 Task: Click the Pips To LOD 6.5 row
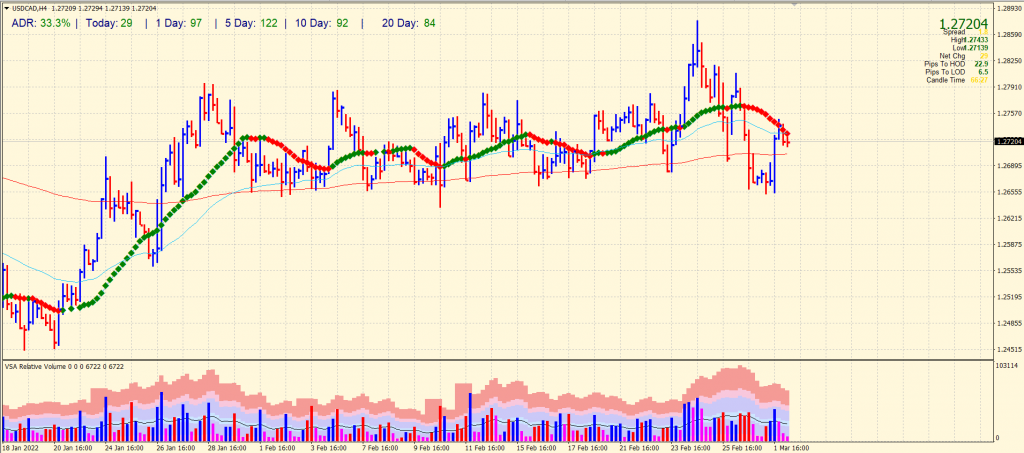coord(956,72)
